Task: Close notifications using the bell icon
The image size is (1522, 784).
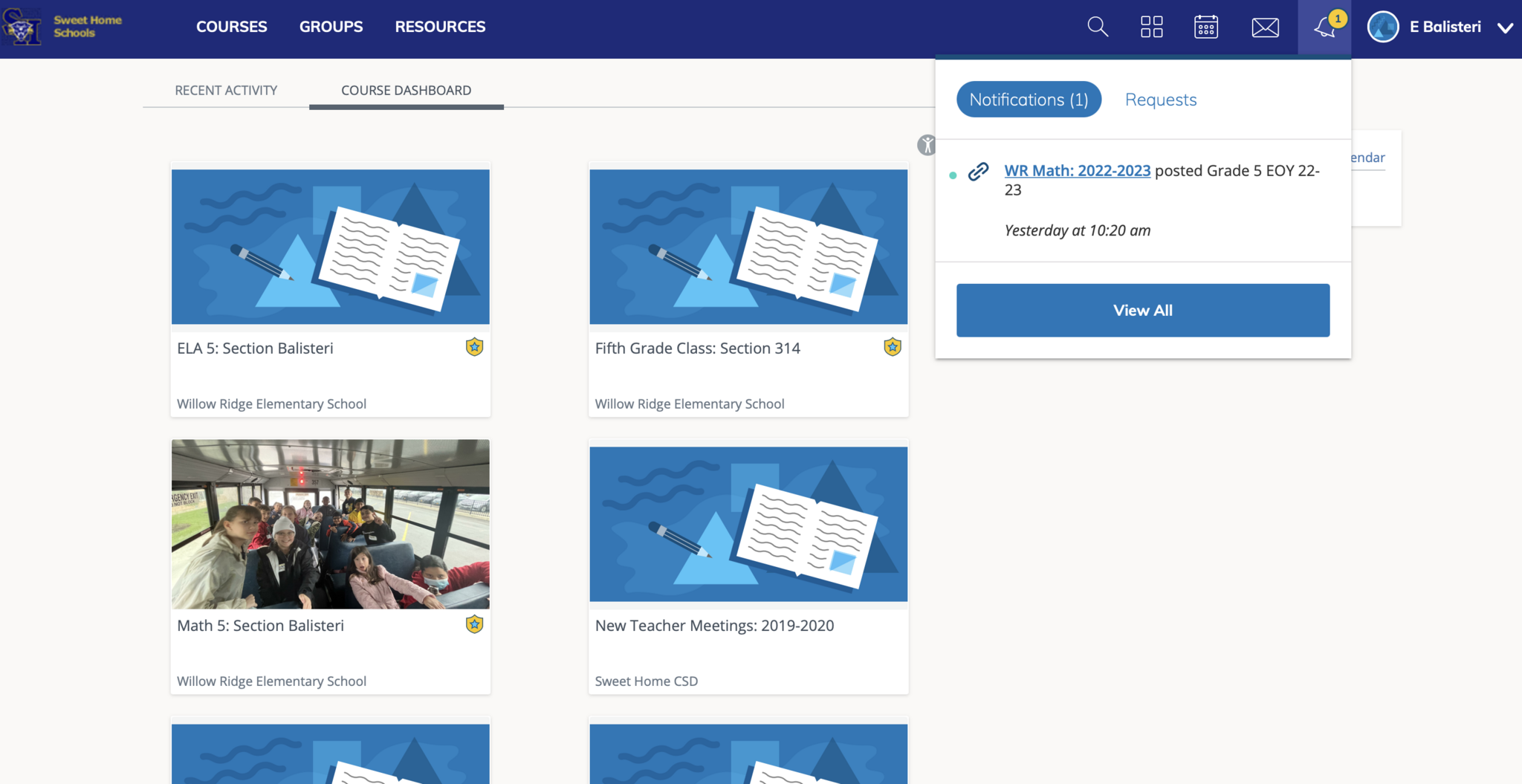Action: pos(1324,27)
